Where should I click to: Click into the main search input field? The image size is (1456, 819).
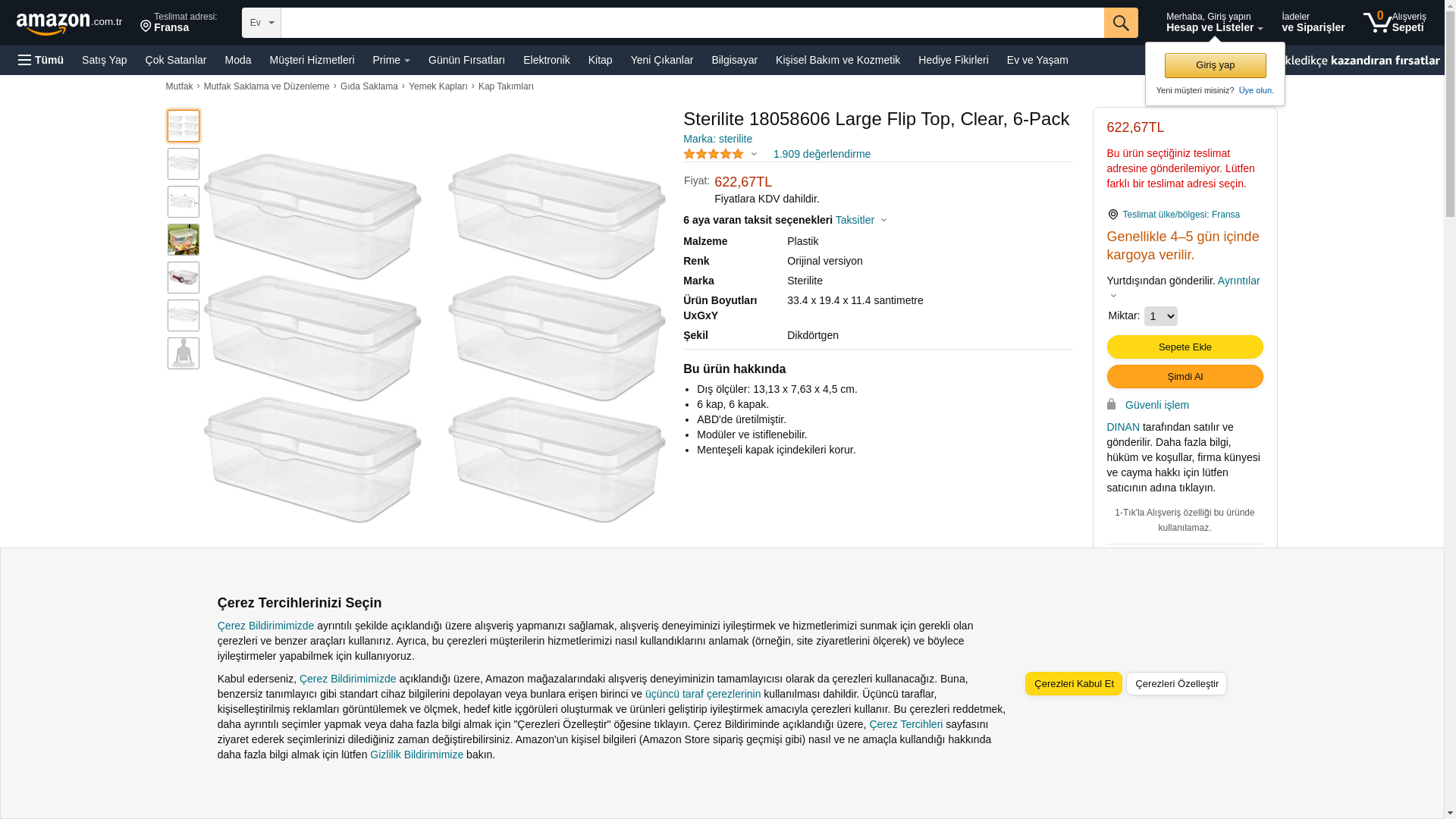click(692, 23)
